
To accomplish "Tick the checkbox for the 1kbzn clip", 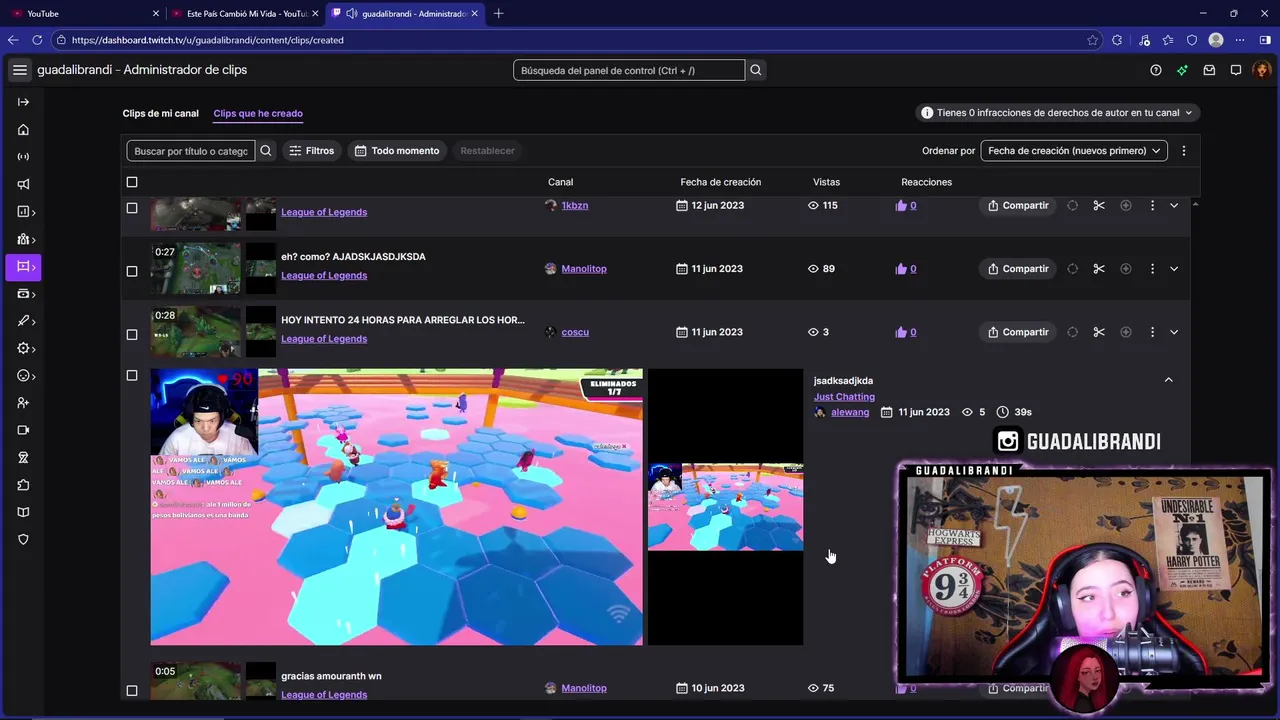I will (132, 208).
